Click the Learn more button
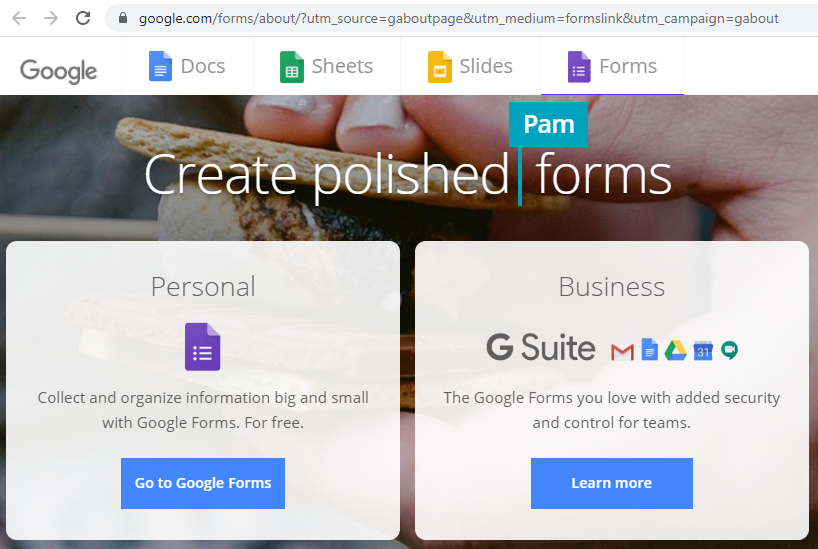 point(611,483)
